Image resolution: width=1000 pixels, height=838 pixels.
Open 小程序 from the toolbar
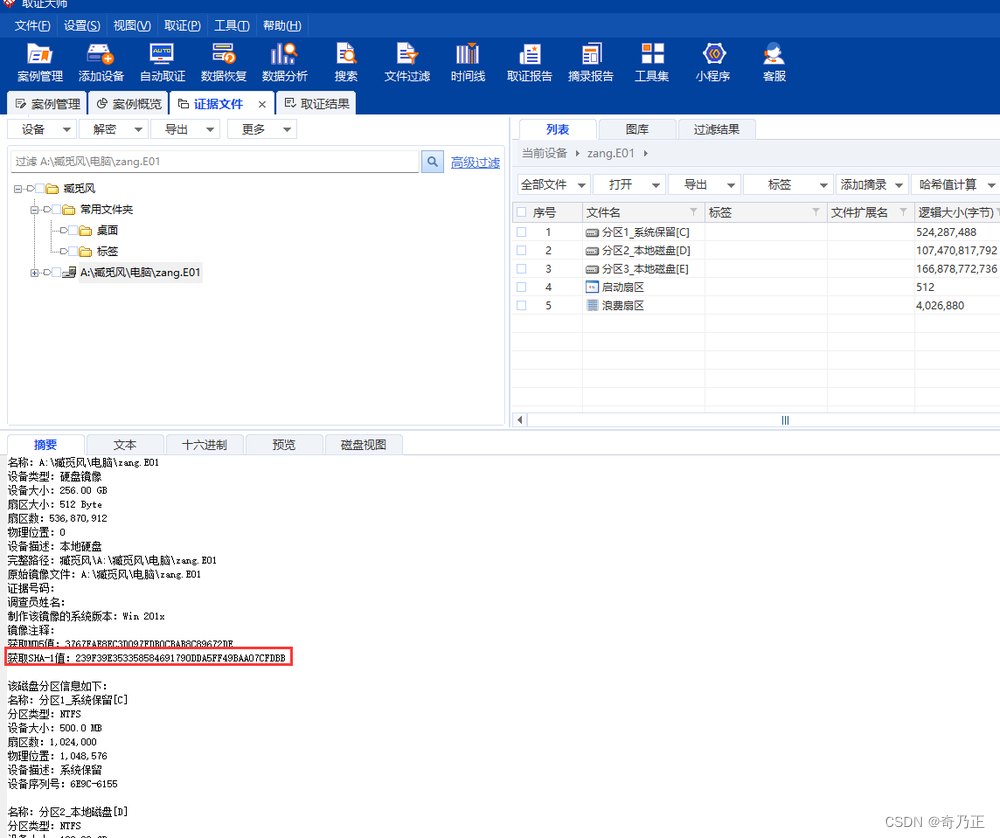pos(713,62)
